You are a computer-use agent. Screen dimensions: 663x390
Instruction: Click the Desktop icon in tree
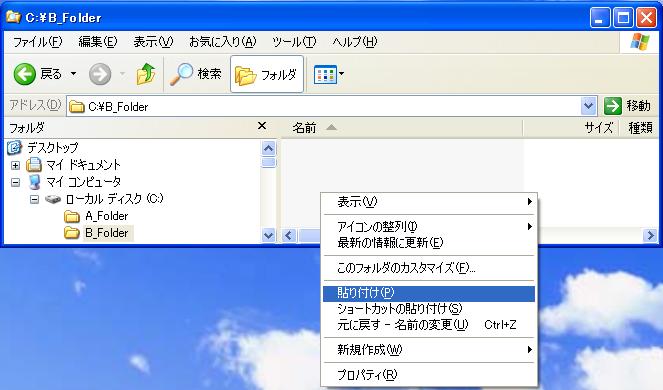click(14, 148)
